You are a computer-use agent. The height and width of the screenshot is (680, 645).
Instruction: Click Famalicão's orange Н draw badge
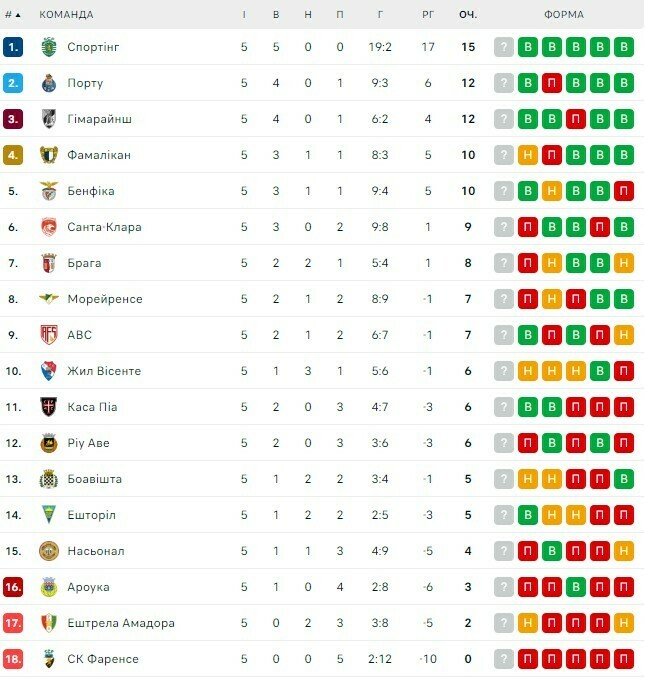528,155
